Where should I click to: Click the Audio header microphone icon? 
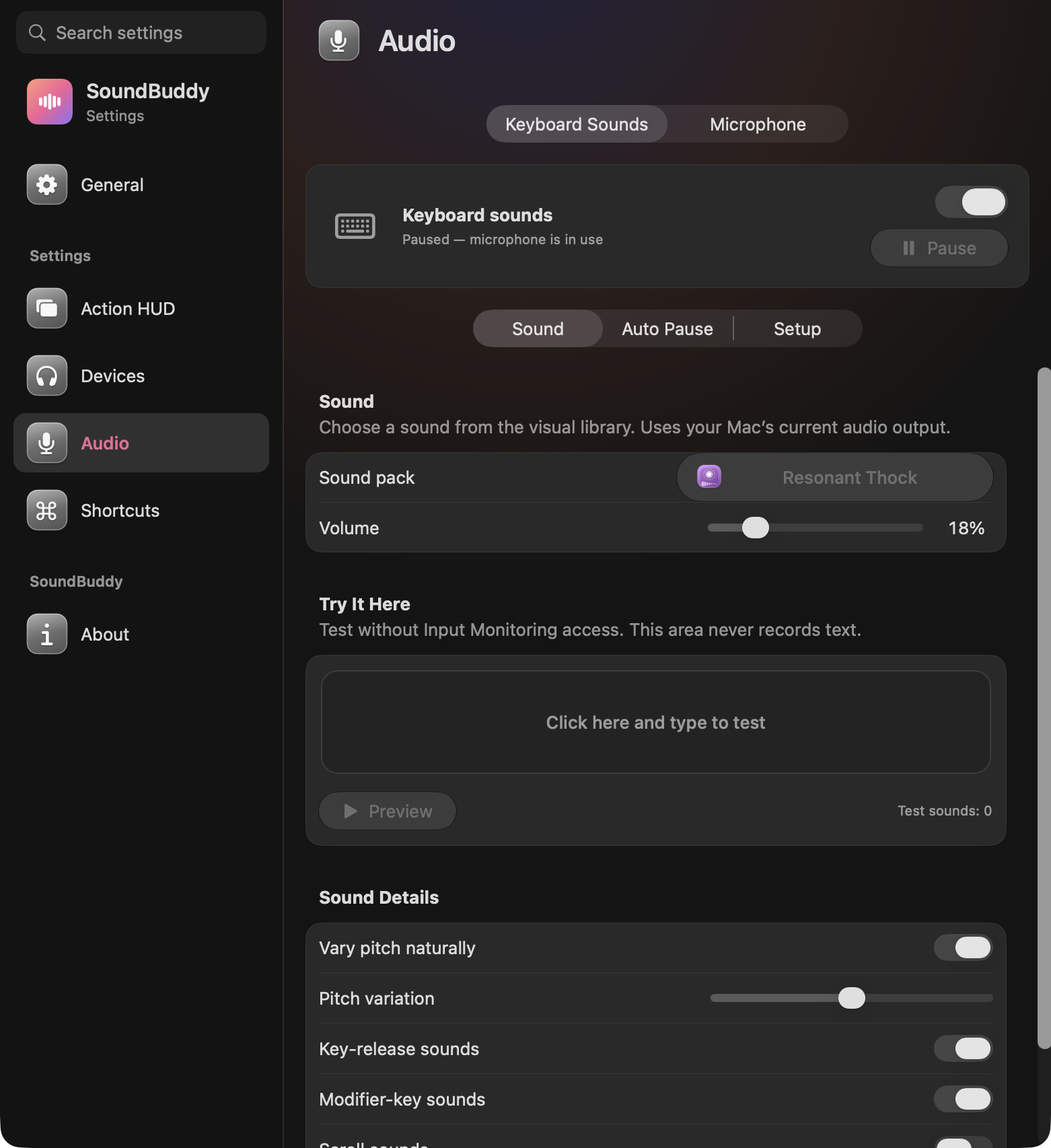339,40
